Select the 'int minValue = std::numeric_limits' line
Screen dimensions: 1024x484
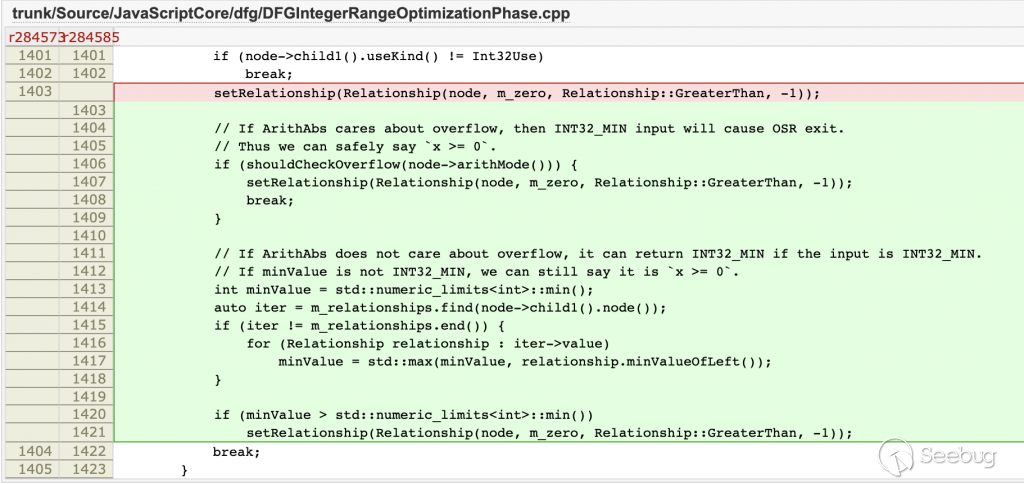(x=403, y=289)
